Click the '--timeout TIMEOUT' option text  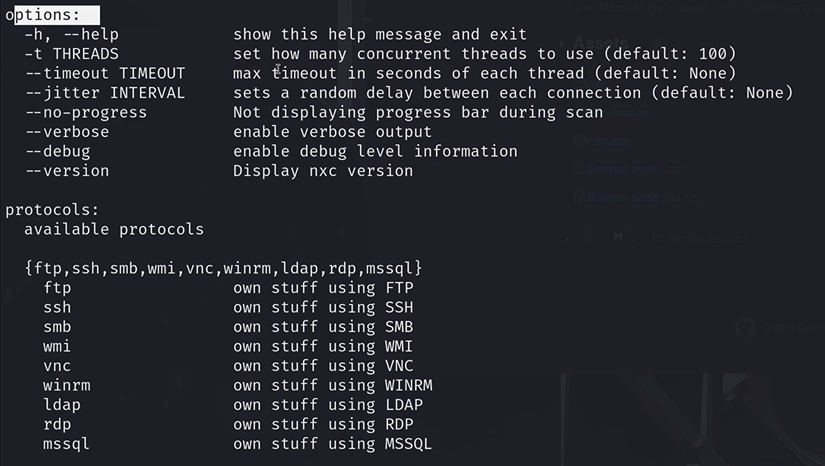105,73
